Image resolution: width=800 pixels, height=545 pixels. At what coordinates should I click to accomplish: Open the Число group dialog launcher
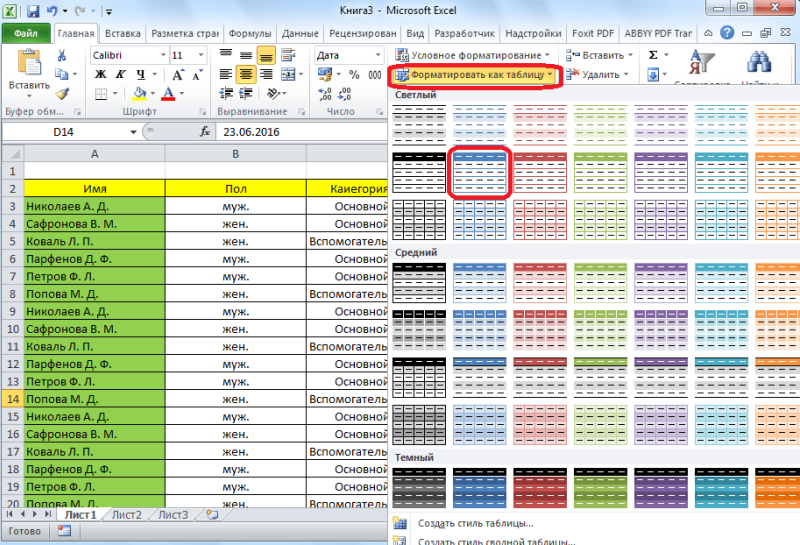pyautogui.click(x=380, y=111)
